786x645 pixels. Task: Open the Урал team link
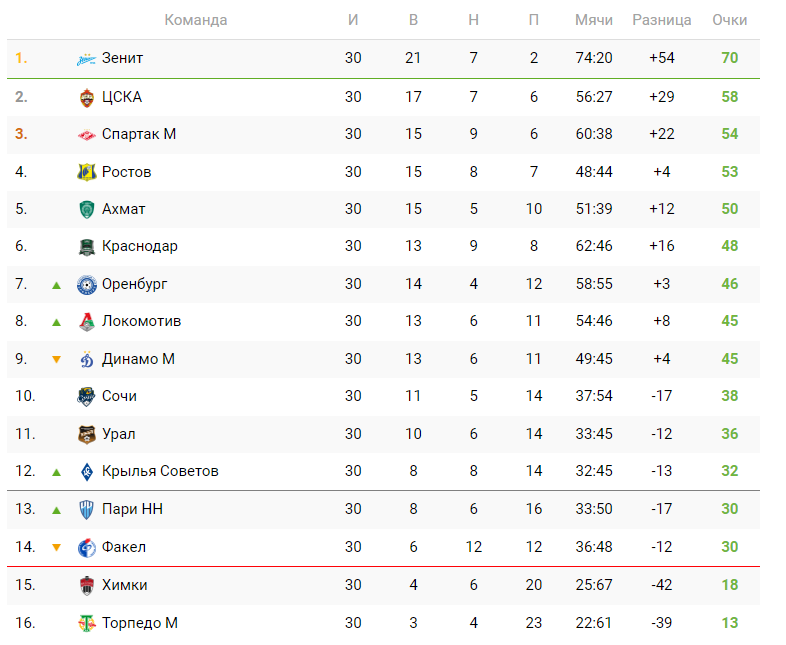click(118, 434)
